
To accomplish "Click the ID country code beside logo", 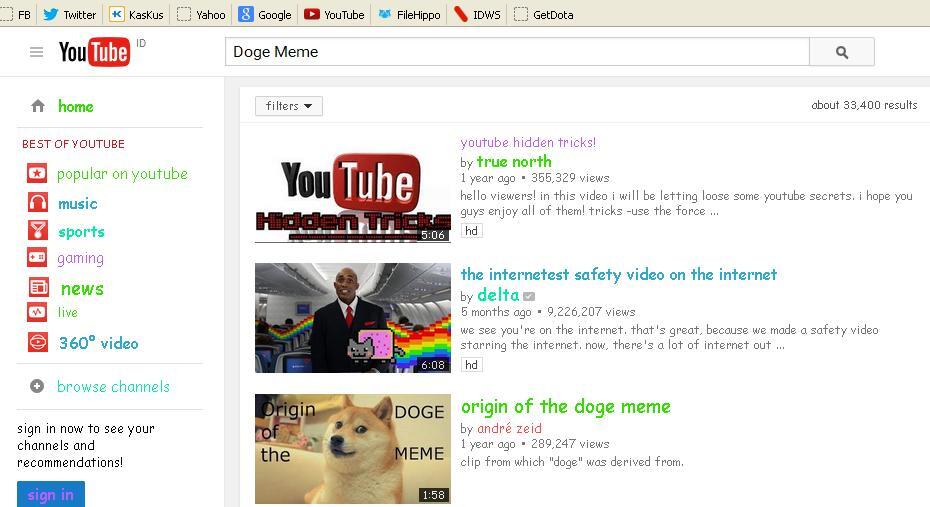I will pos(141,43).
